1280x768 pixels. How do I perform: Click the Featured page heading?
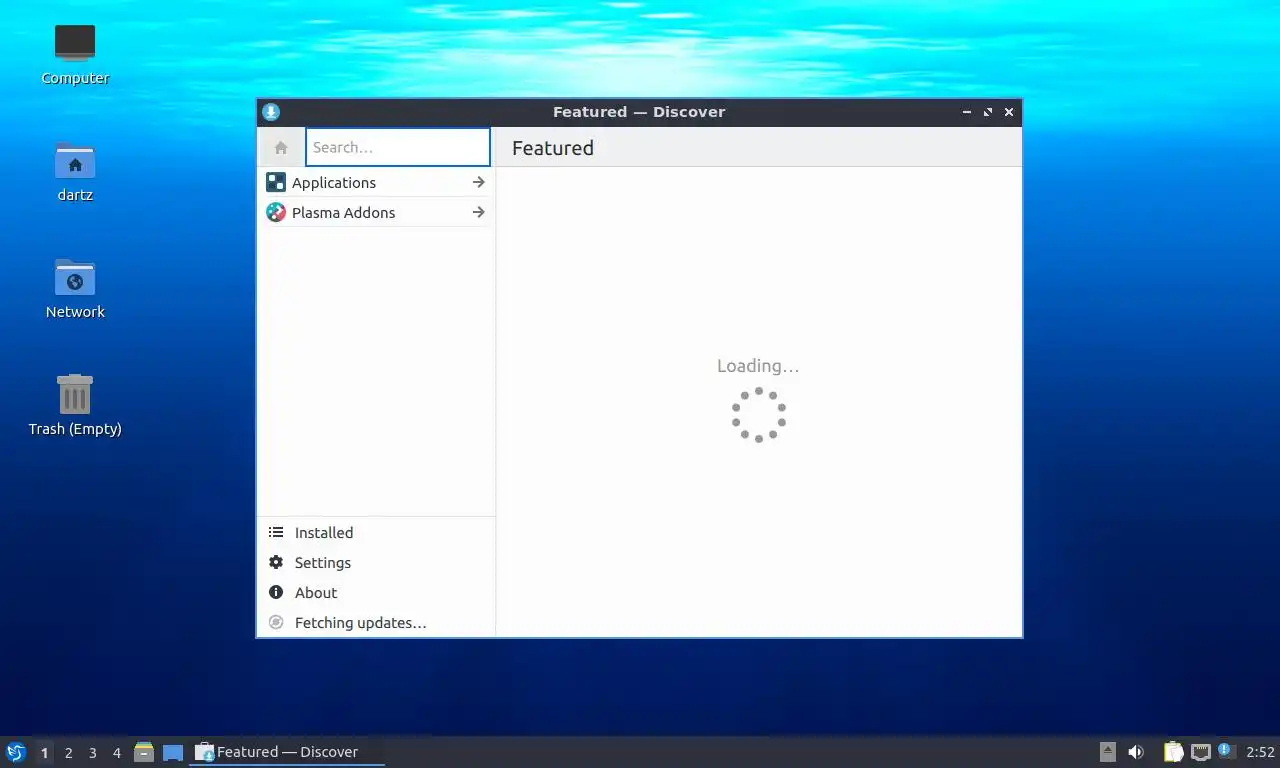coord(553,148)
